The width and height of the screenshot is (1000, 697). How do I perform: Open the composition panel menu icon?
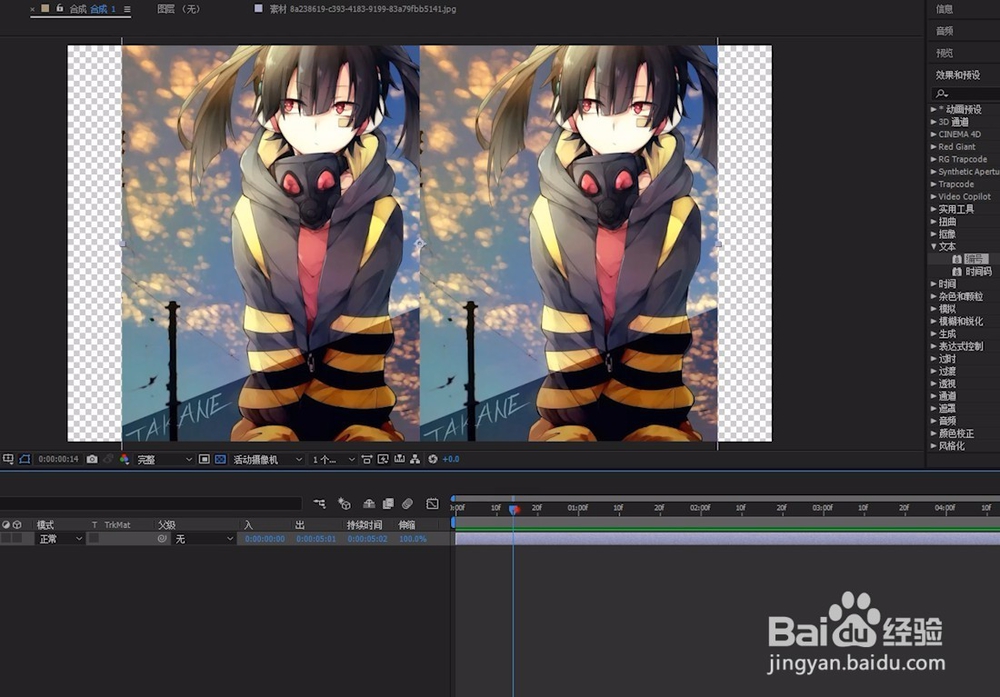(127, 9)
